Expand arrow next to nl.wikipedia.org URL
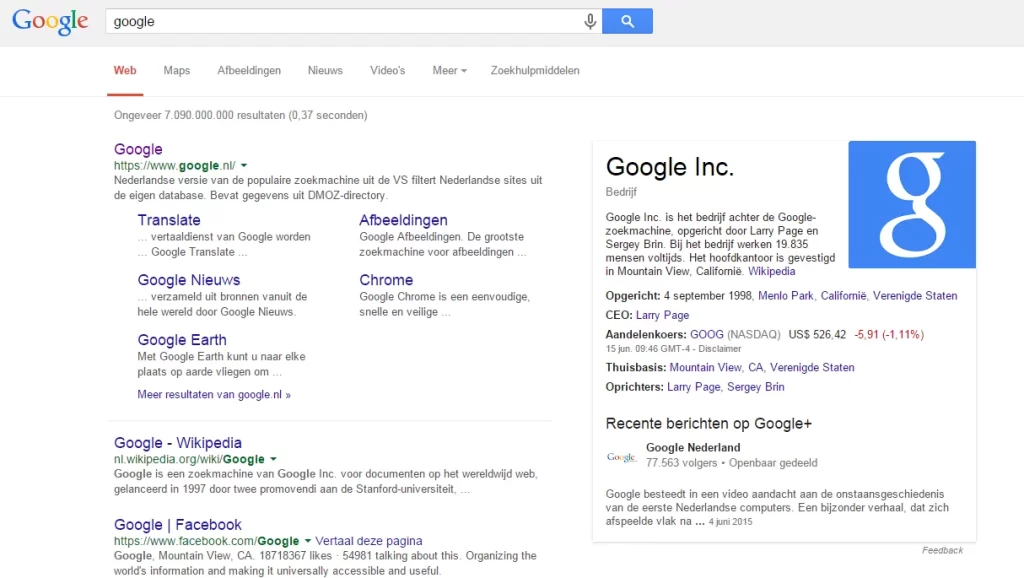 (x=273, y=460)
